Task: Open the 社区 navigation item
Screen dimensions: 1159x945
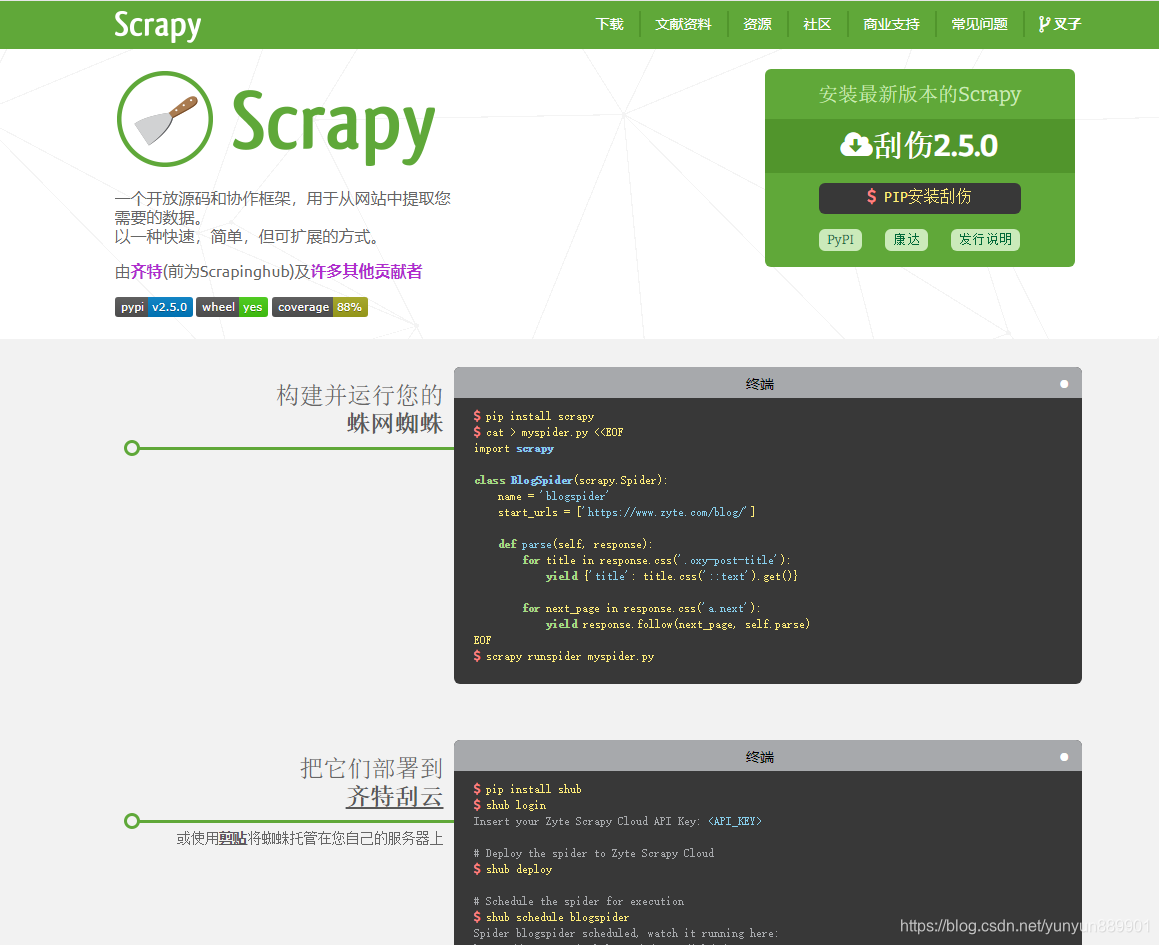Action: click(817, 24)
